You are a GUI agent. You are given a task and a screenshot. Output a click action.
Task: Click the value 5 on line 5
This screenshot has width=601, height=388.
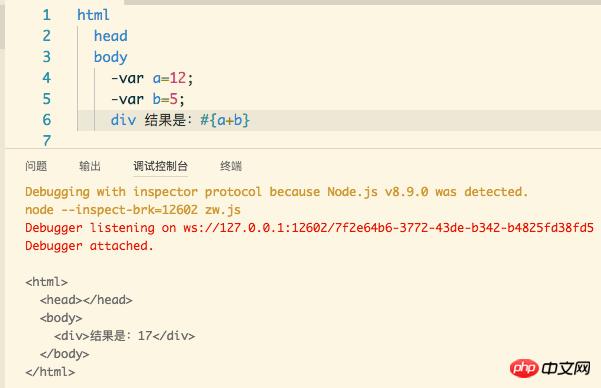click(174, 99)
